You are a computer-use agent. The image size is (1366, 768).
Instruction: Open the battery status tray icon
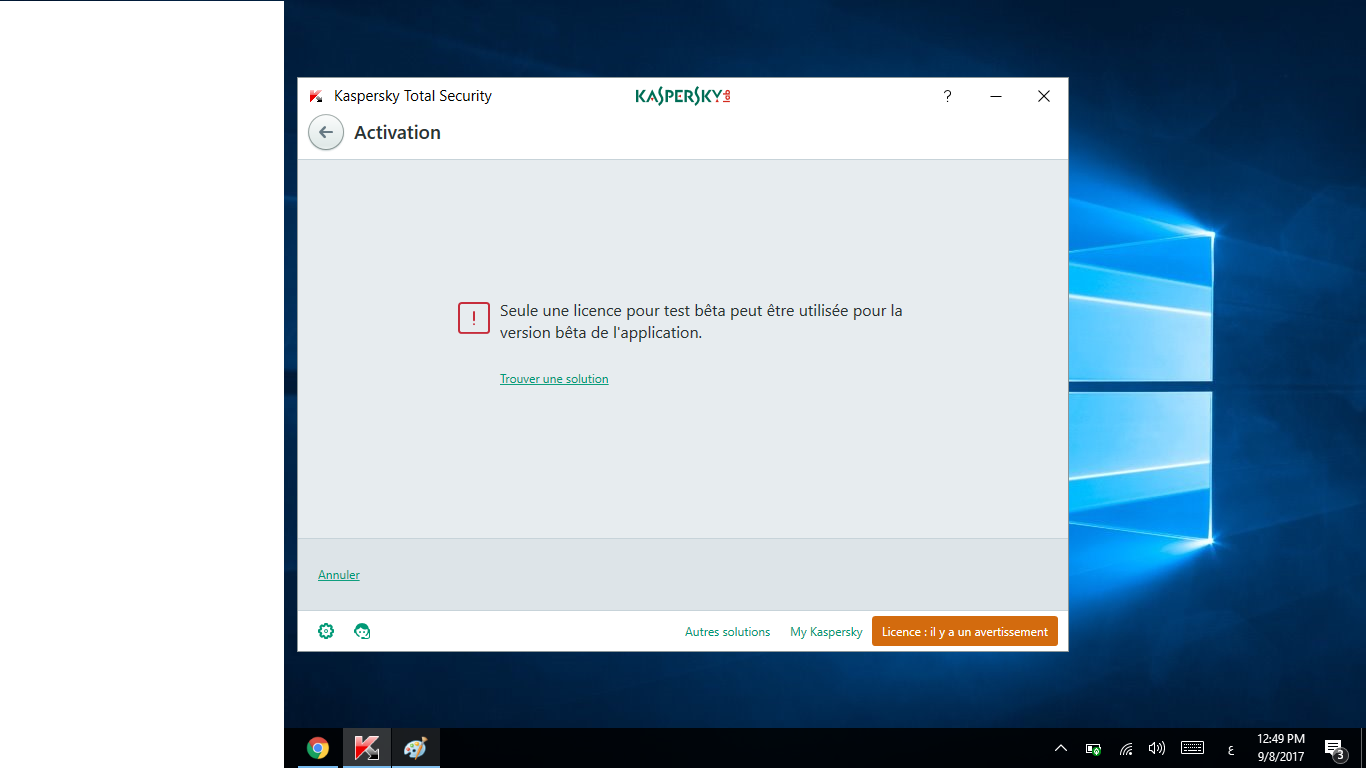coord(1093,748)
